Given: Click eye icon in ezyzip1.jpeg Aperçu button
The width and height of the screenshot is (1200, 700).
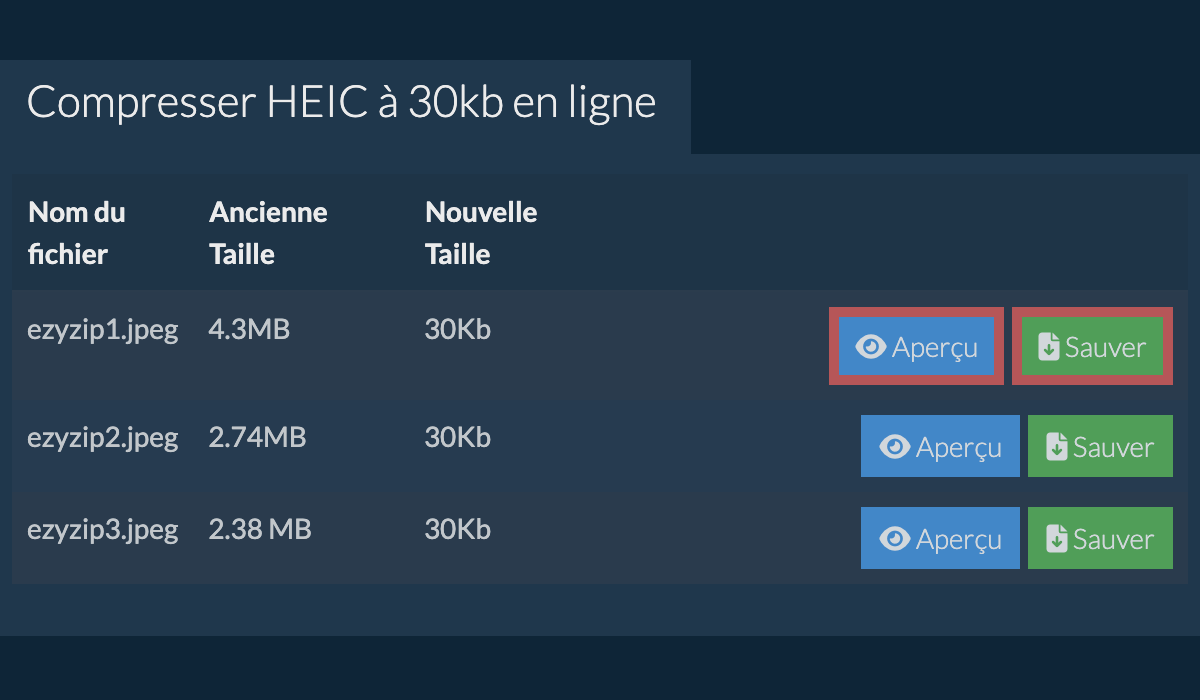Looking at the screenshot, I should 871,347.
